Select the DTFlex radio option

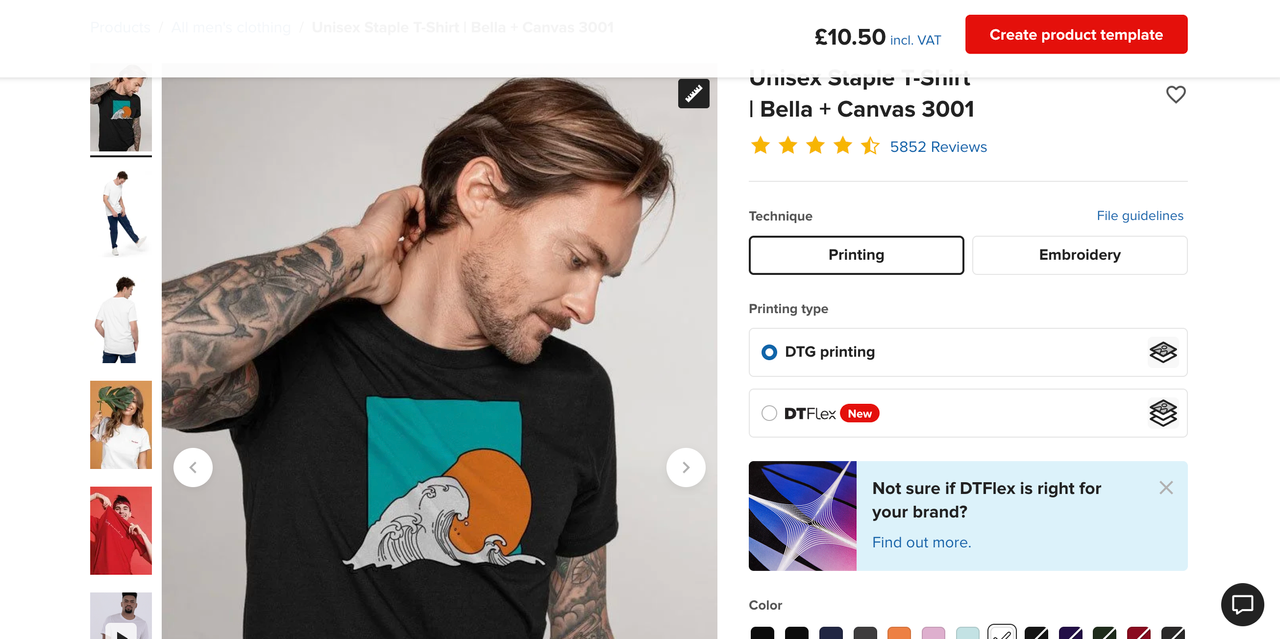769,413
